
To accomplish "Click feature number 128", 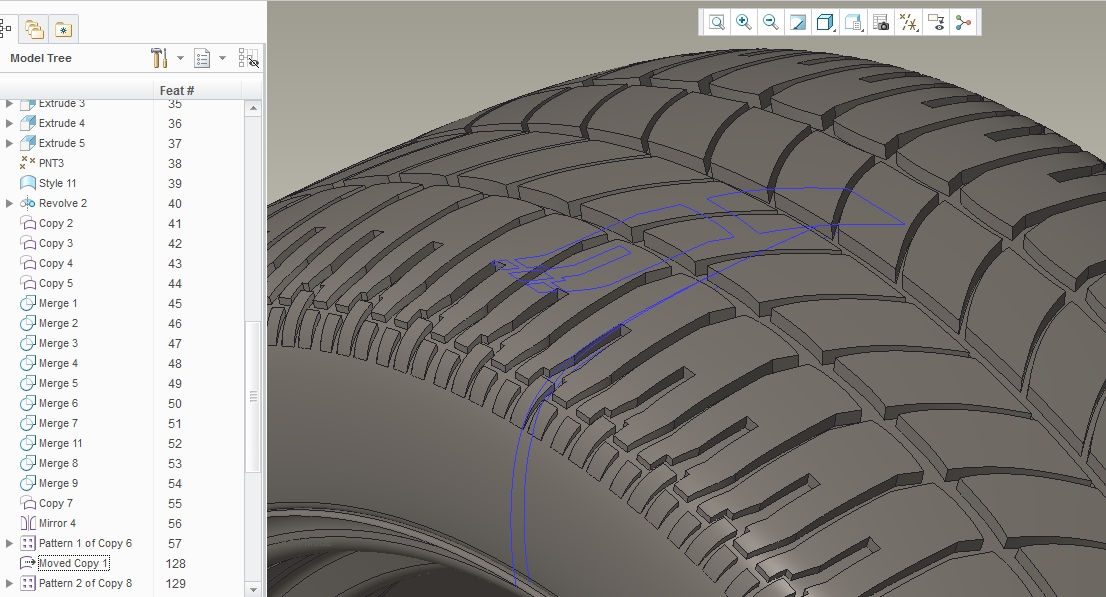I will (176, 564).
